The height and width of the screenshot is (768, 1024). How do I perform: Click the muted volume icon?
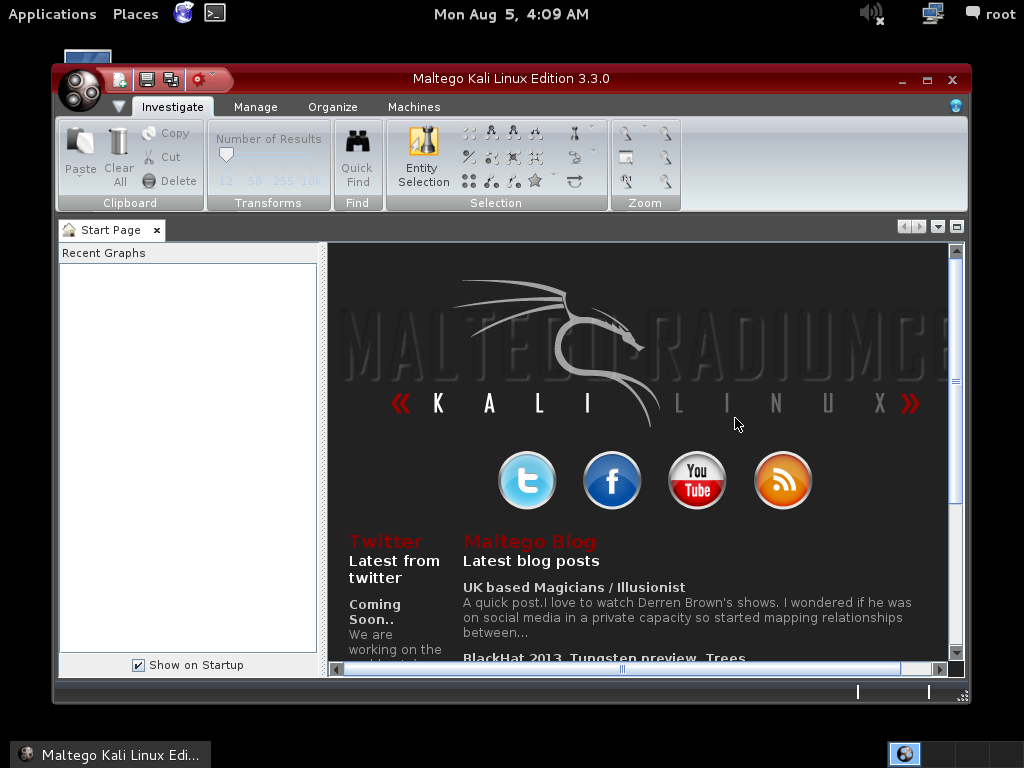(x=871, y=14)
